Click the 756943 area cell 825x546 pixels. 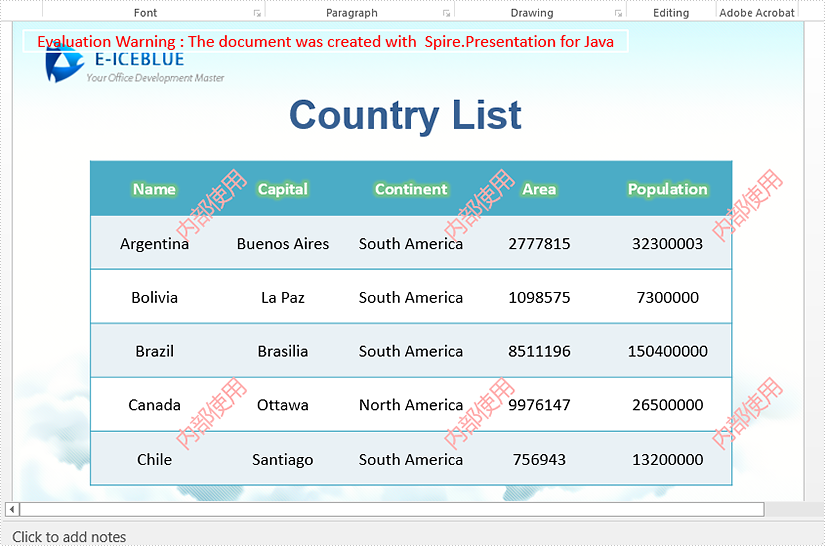tap(539, 459)
